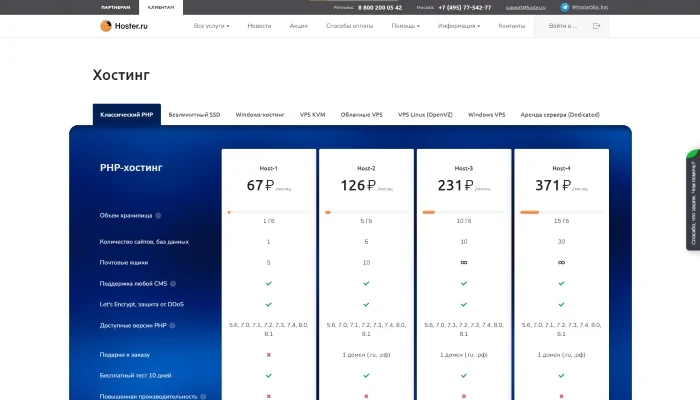Expand the Все услуги dropdown menu
Screen dimensions: 700x400
coord(212,26)
